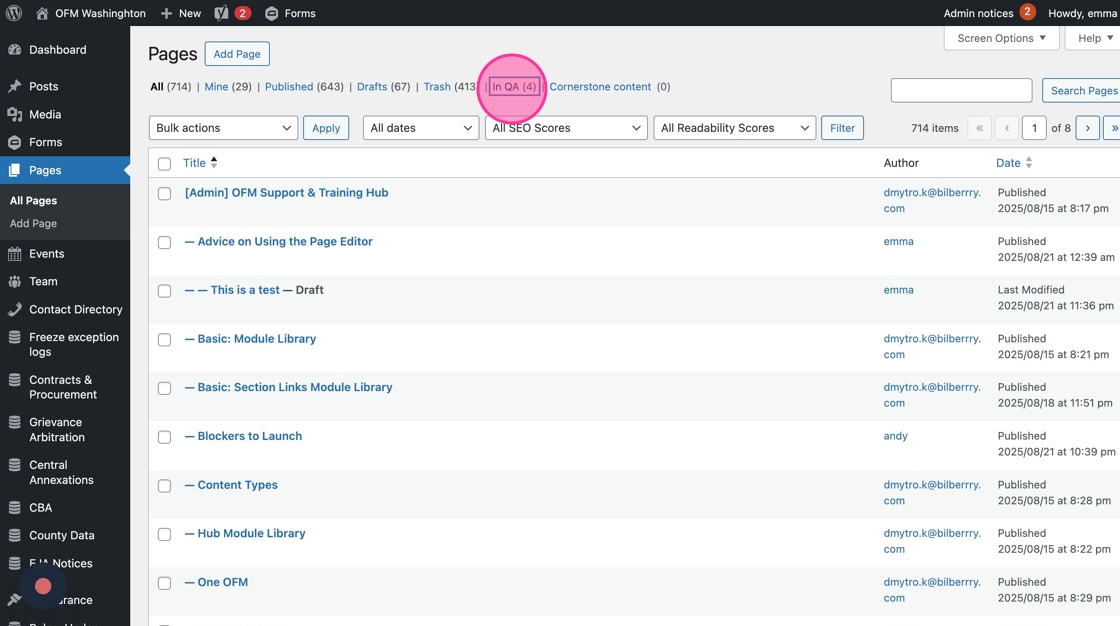Open the Bulk actions dropdown

click(x=223, y=128)
